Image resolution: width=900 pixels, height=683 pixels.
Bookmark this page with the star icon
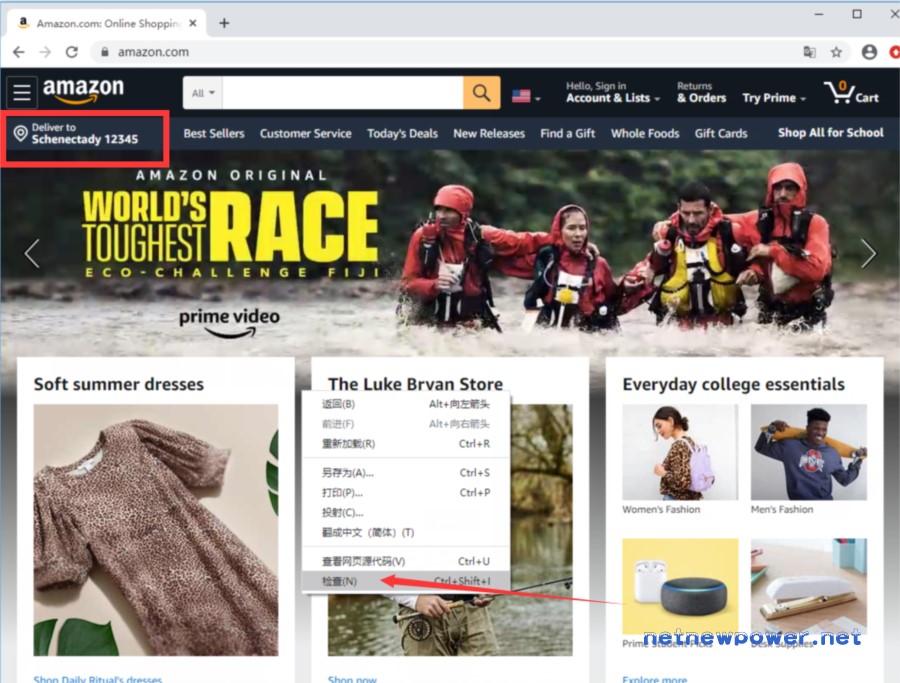[836, 52]
